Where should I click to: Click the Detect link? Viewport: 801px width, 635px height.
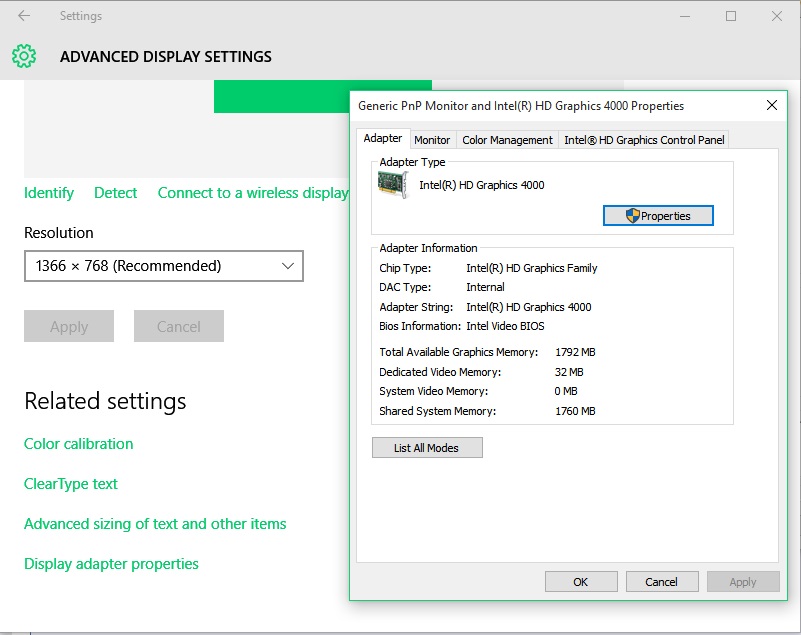point(115,193)
